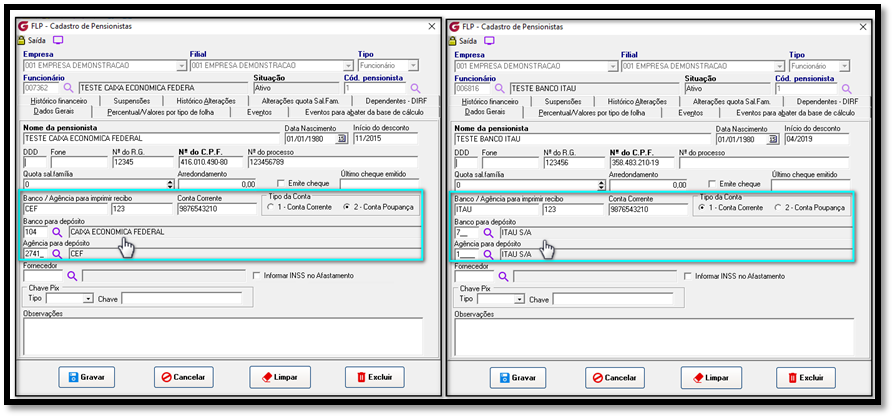Viewport: 894px width, 418px height.
Task: Click purple monitor icon in right window toolbar
Action: pos(489,40)
